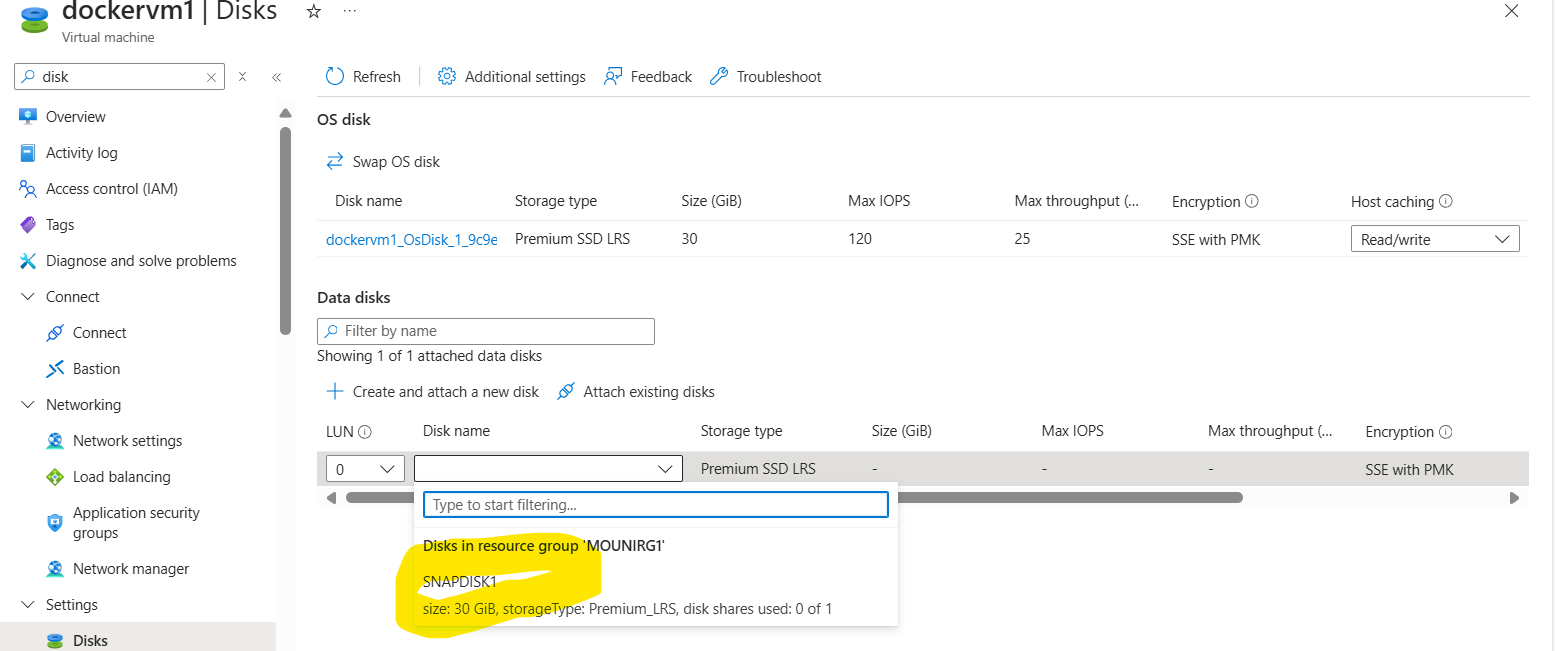Open Application security groups

(x=136, y=523)
